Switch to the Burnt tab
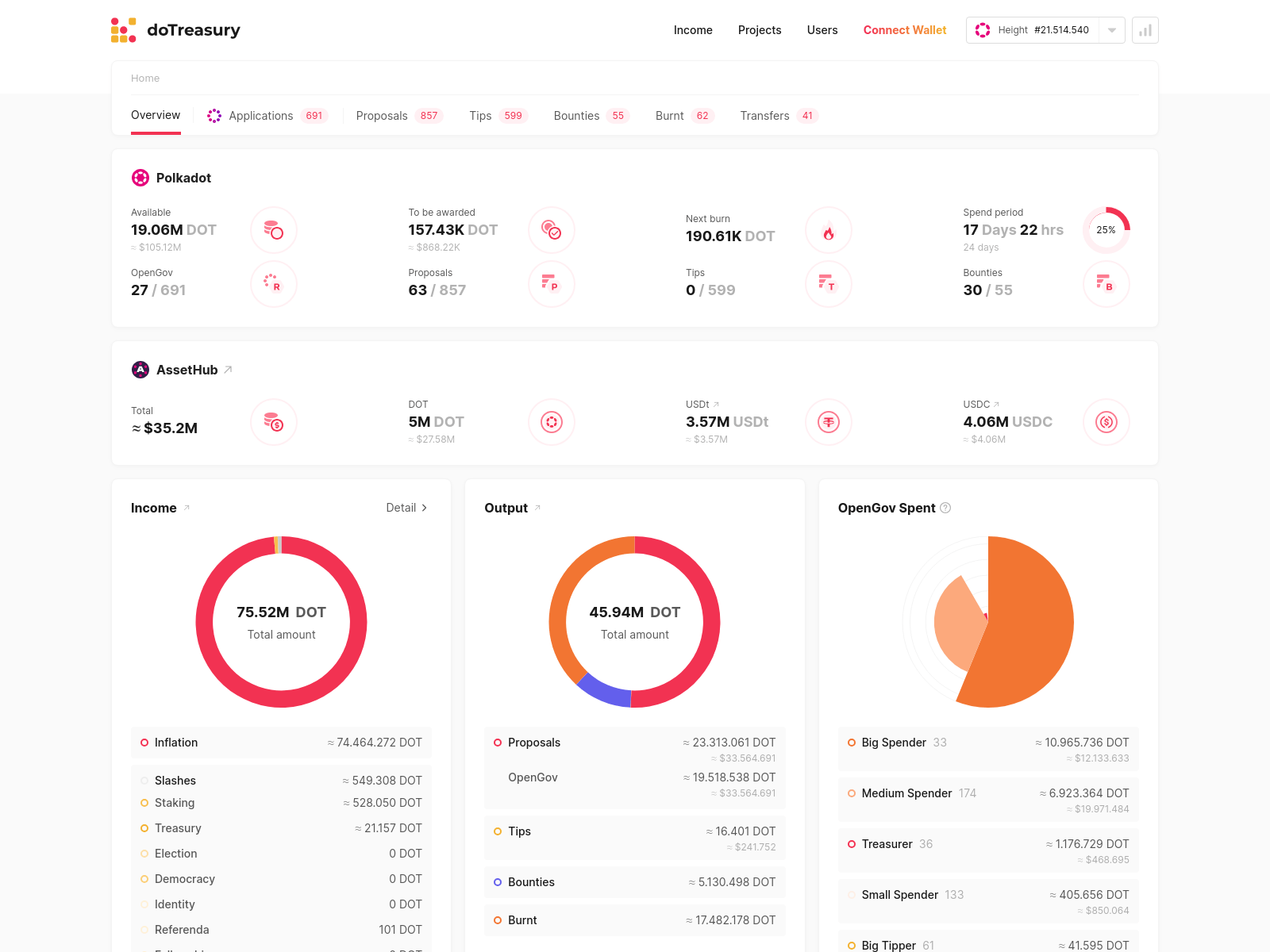The image size is (1270, 952). tap(685, 116)
